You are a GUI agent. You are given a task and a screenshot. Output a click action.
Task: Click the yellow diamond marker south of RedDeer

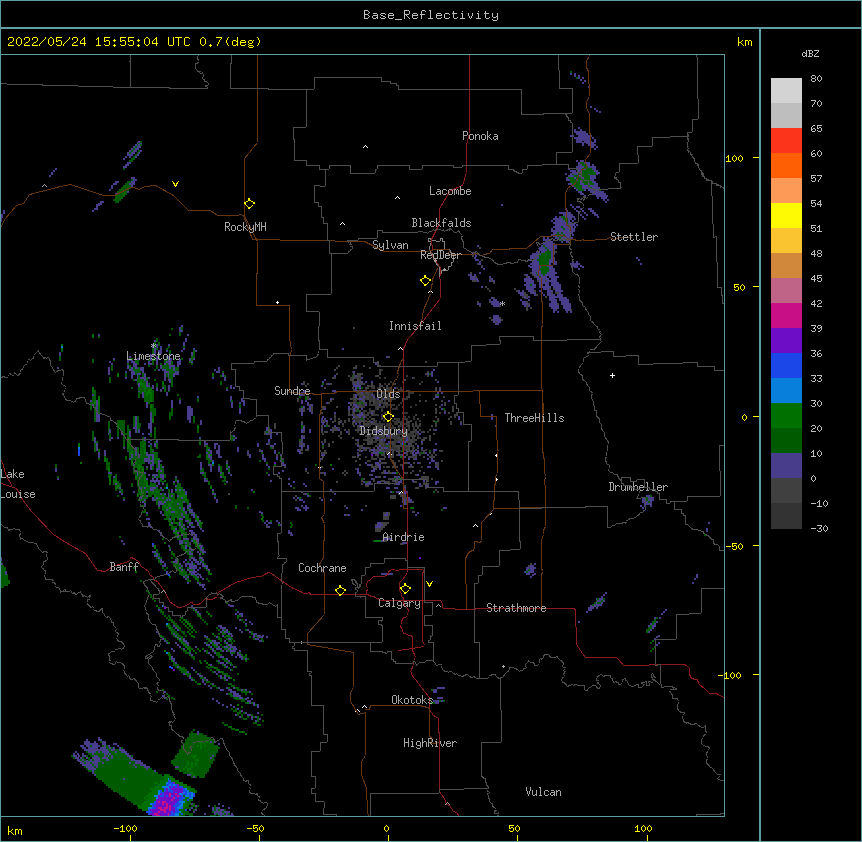pos(425,281)
